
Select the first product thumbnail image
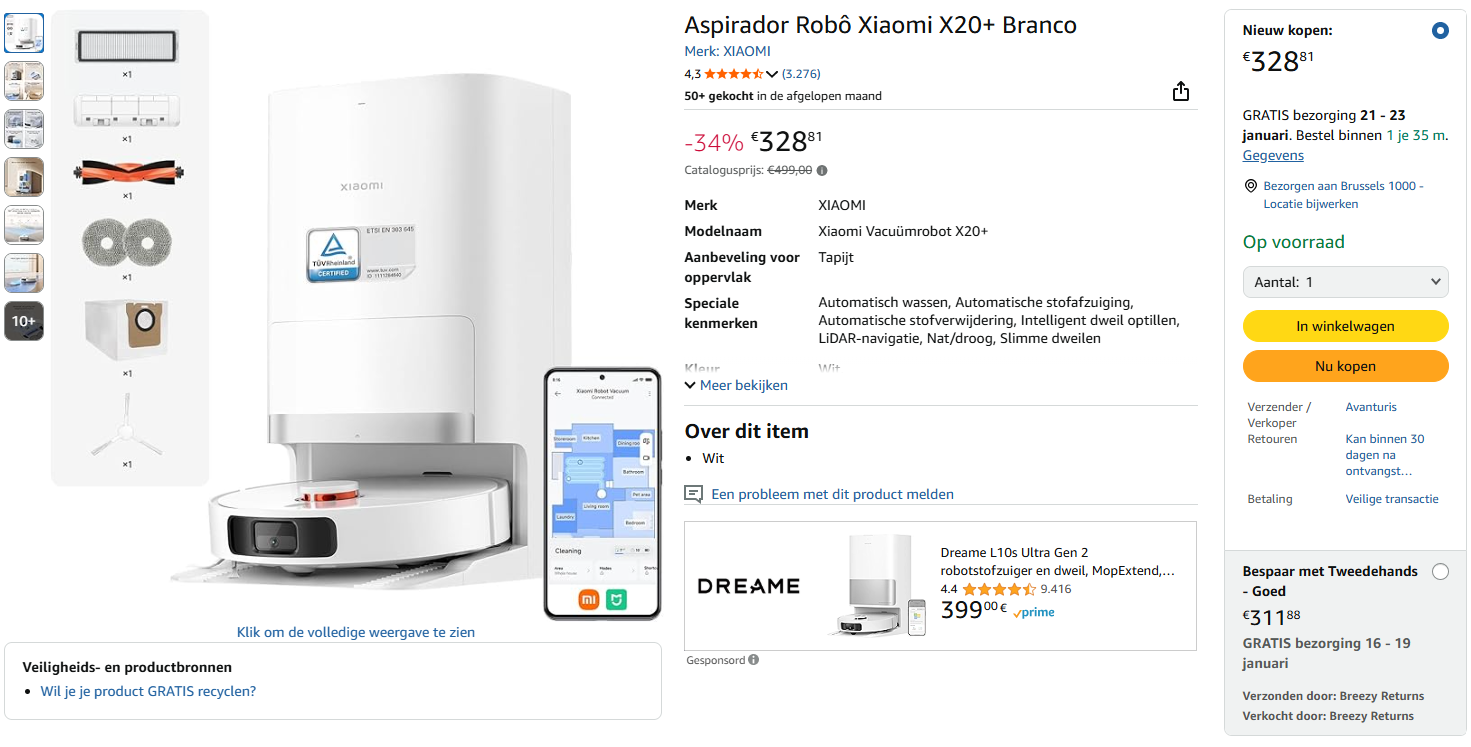point(24,33)
